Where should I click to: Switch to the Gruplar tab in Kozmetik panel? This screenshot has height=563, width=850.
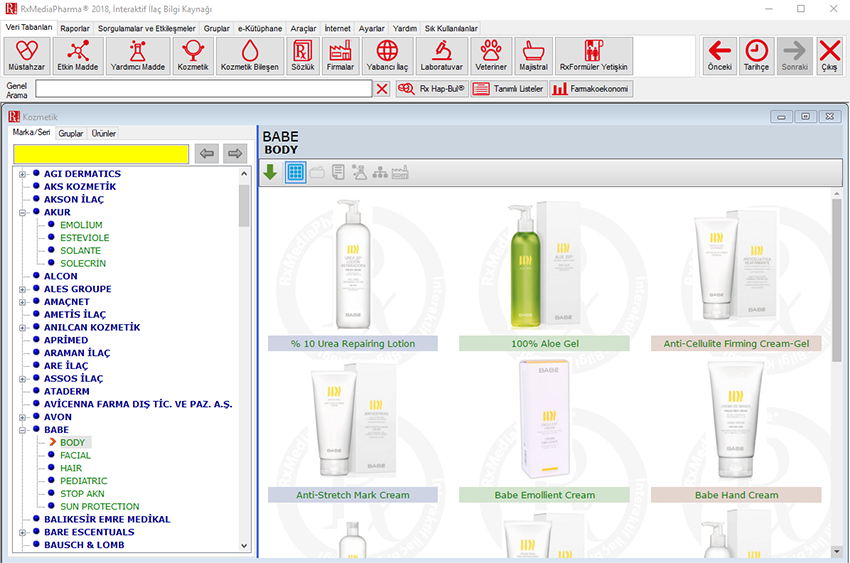(x=70, y=133)
